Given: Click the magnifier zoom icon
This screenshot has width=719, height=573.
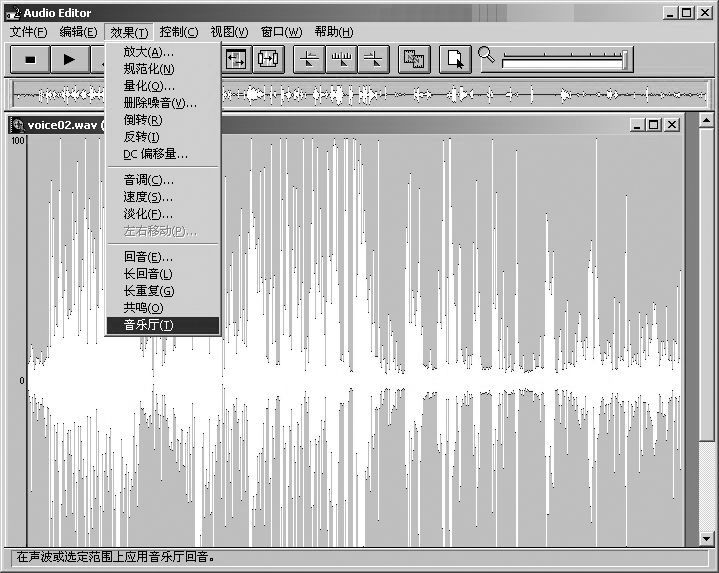Looking at the screenshot, I should point(487,56).
